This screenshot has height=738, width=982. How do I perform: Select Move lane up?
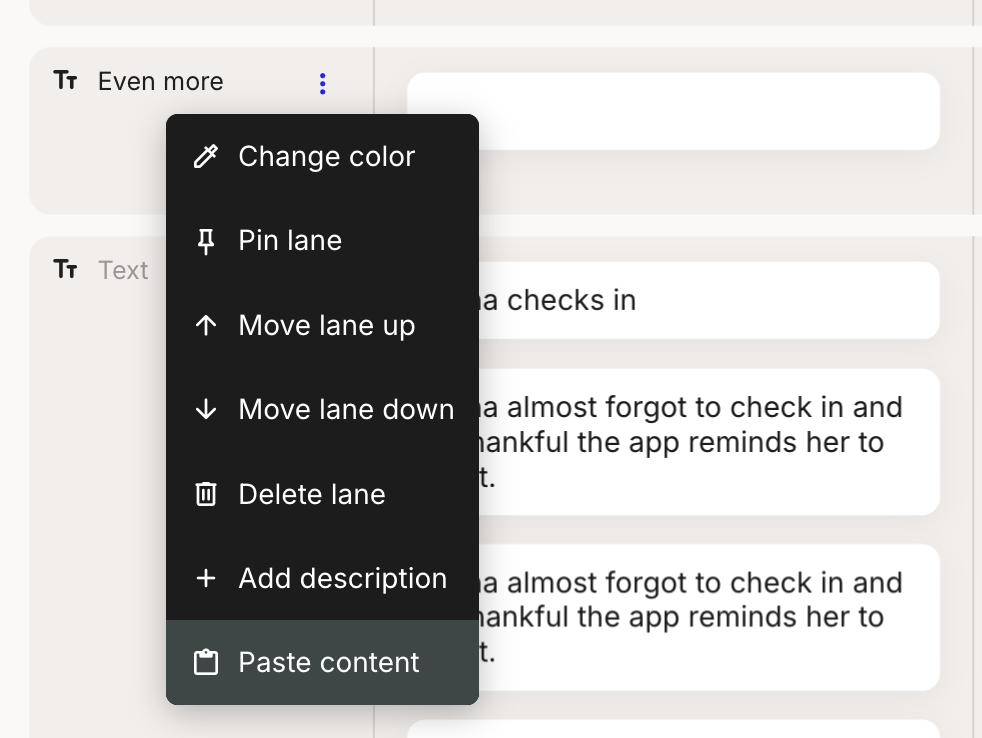(323, 325)
